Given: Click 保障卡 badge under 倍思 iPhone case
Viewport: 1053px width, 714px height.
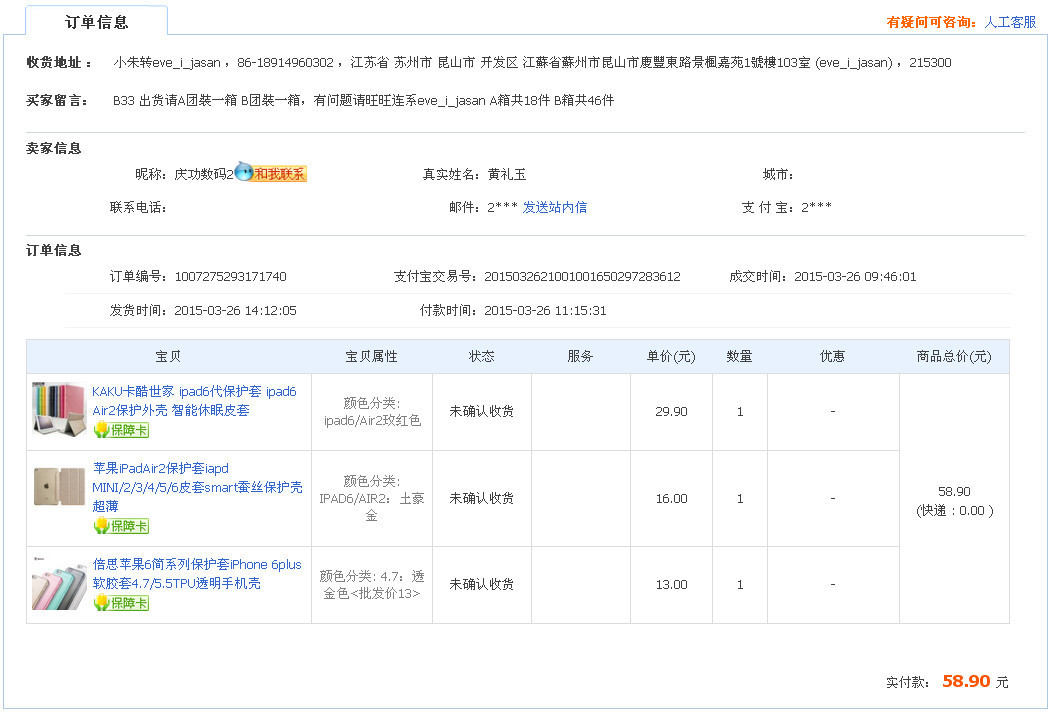Looking at the screenshot, I should tap(121, 603).
